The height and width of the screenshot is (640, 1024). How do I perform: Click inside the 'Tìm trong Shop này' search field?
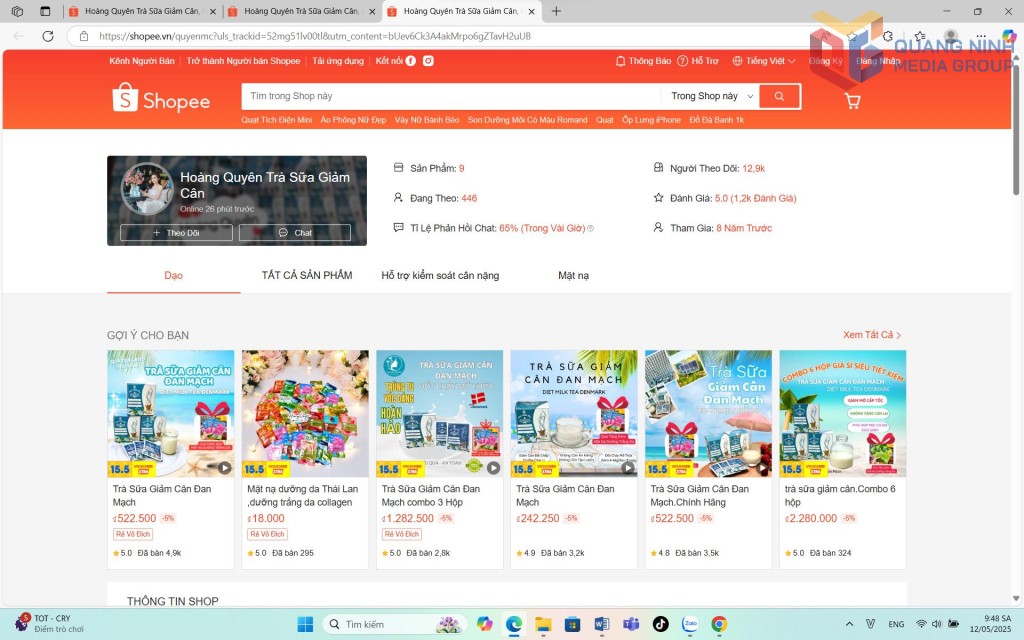pos(450,96)
